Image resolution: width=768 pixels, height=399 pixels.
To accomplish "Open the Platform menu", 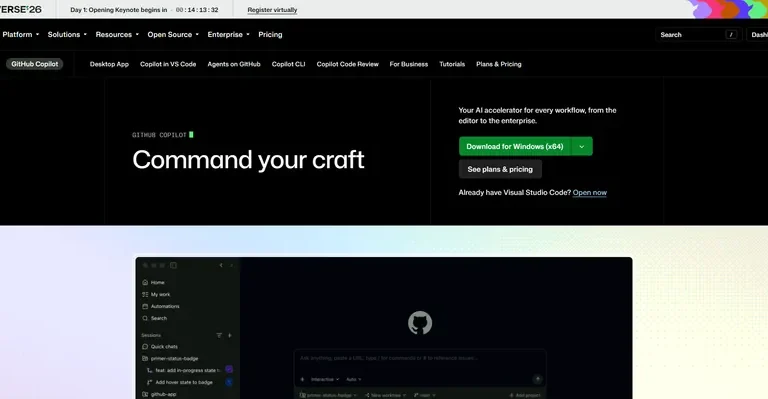I will [x=21, y=35].
